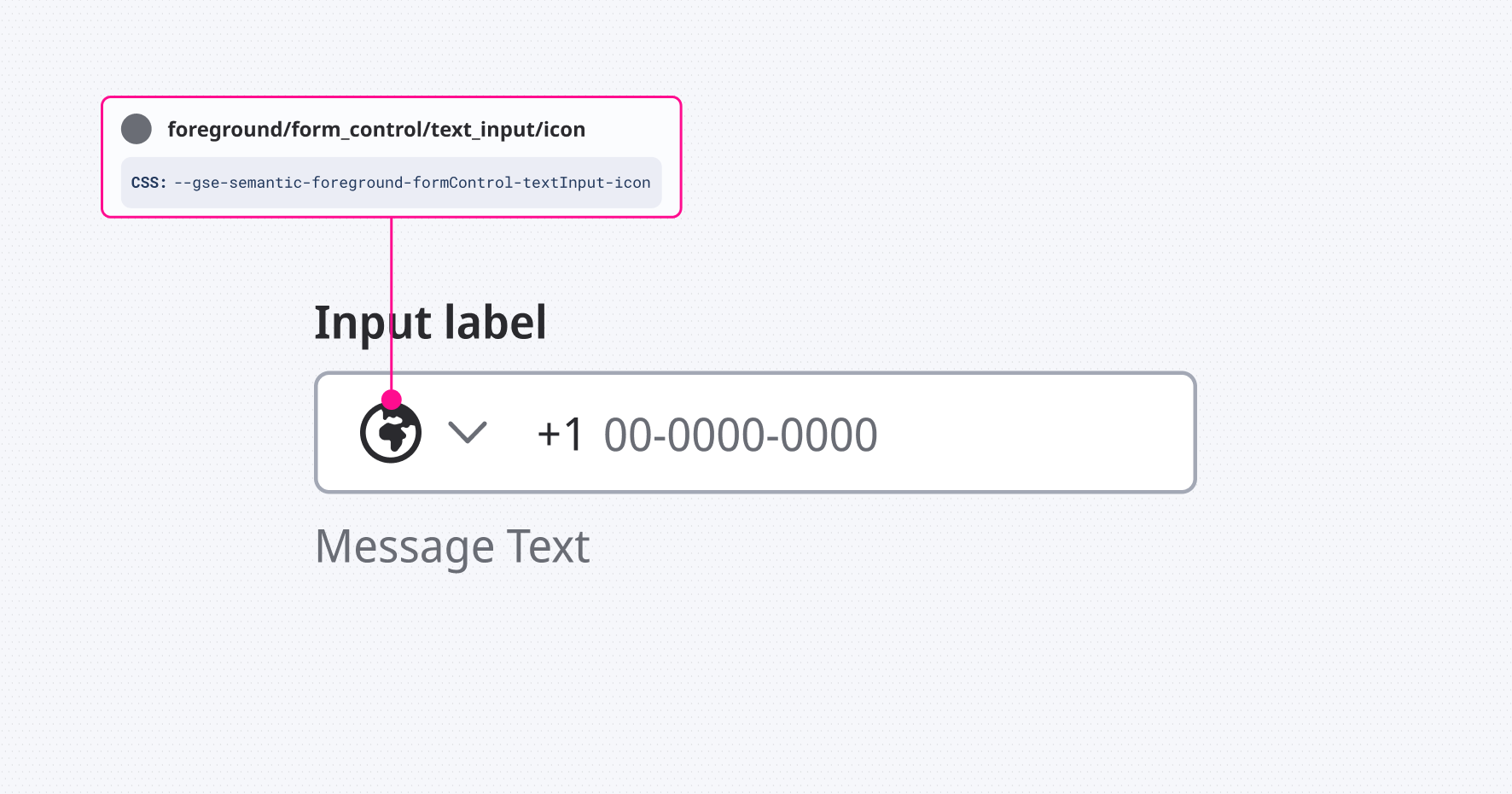
Task: Click the foreground/form_control annotation header icon
Action: point(136,129)
